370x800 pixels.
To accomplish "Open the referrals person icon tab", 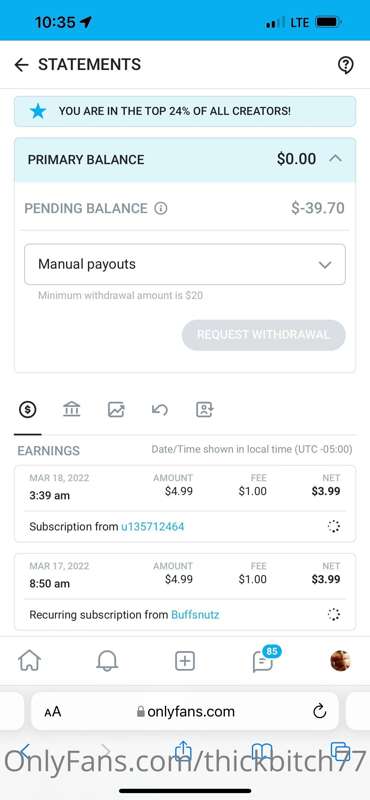I will [205, 409].
